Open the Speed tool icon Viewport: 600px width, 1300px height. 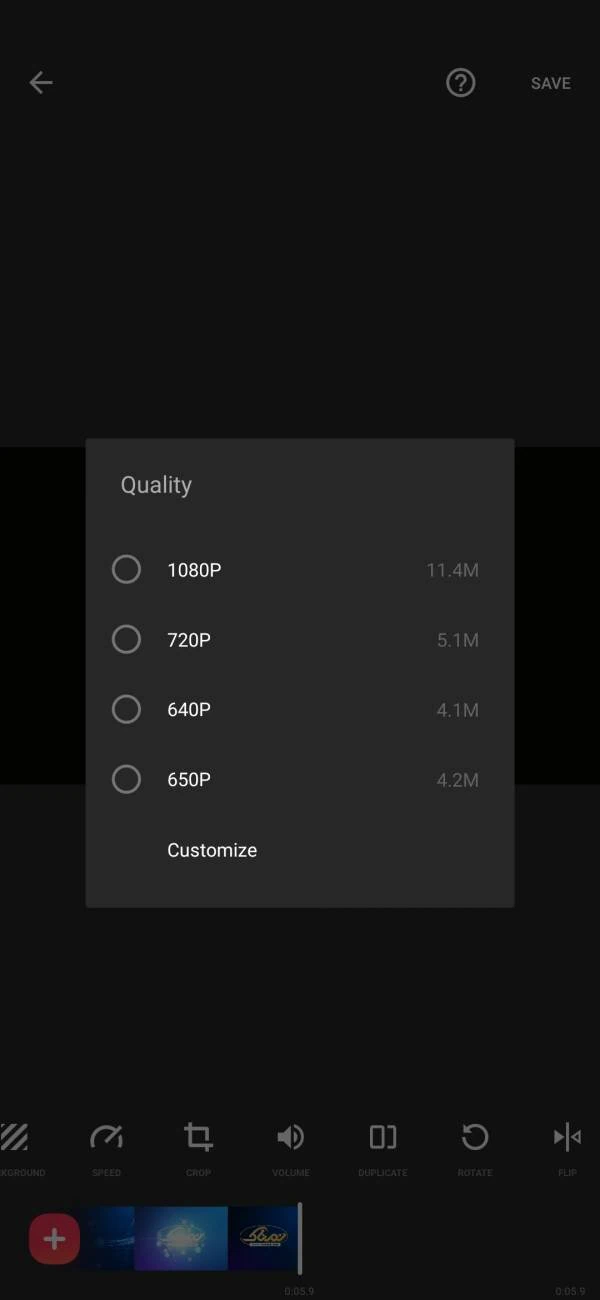pos(106,1137)
